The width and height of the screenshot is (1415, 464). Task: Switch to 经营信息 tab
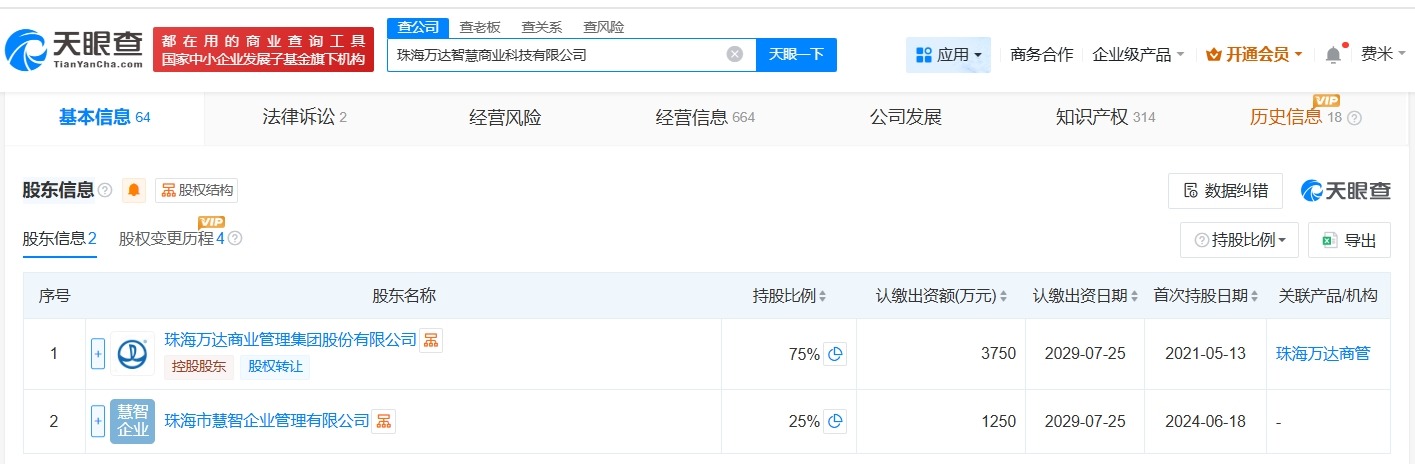pyautogui.click(x=705, y=118)
